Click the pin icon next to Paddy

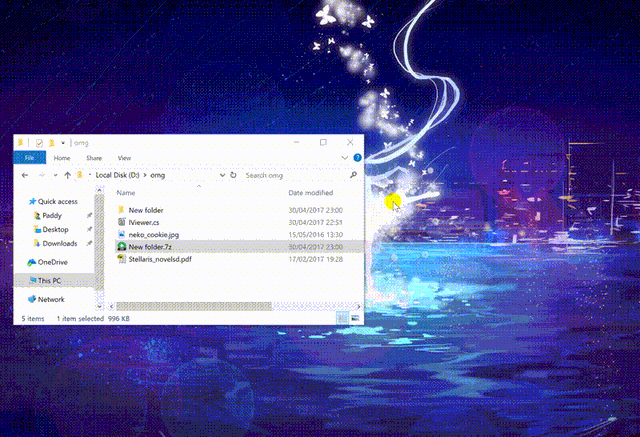[89, 215]
